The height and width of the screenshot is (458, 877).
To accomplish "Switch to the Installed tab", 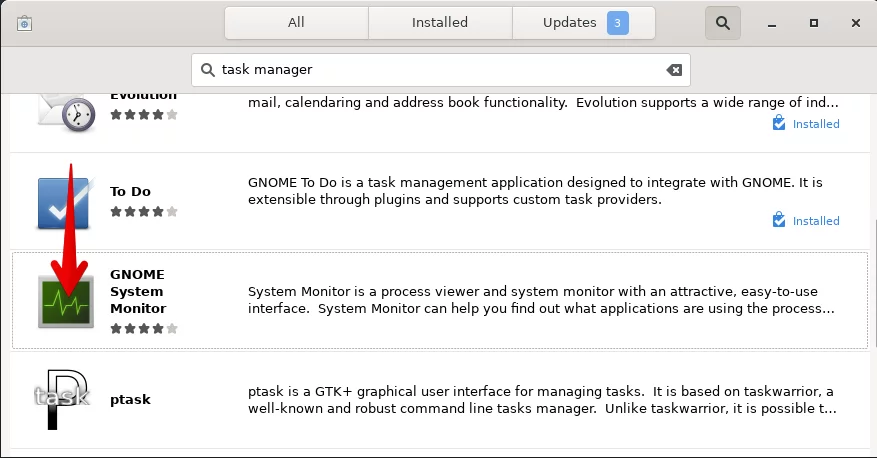I will (x=440, y=23).
